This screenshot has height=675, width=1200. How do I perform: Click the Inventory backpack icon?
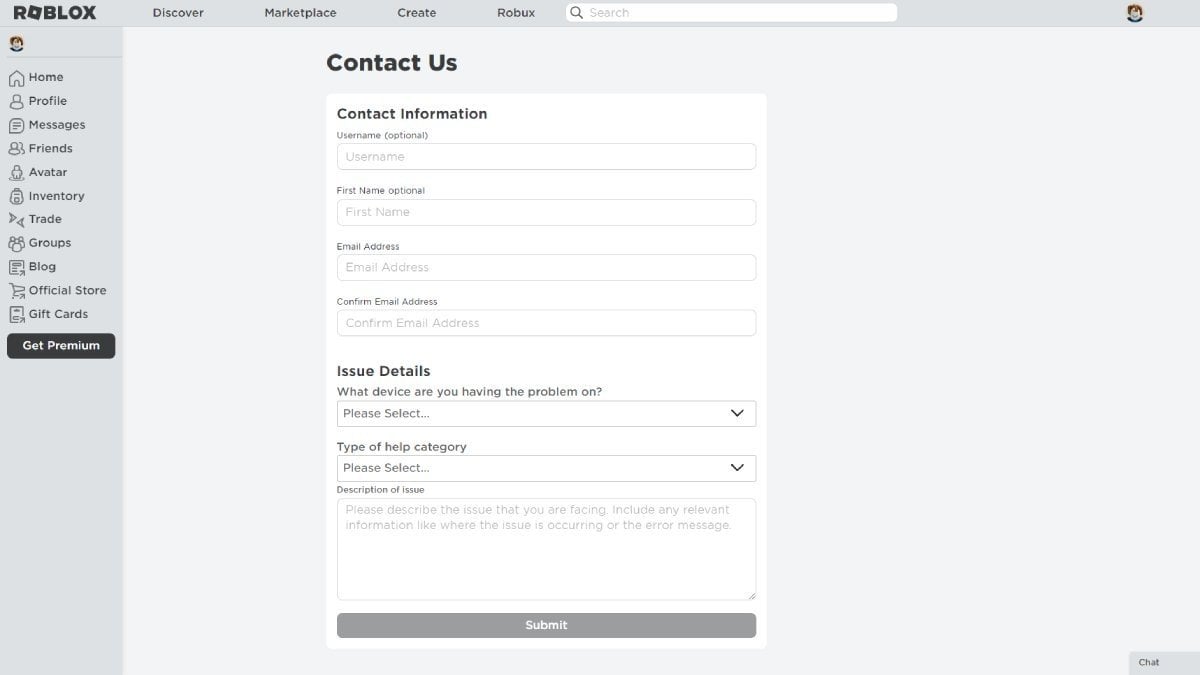click(x=16, y=197)
